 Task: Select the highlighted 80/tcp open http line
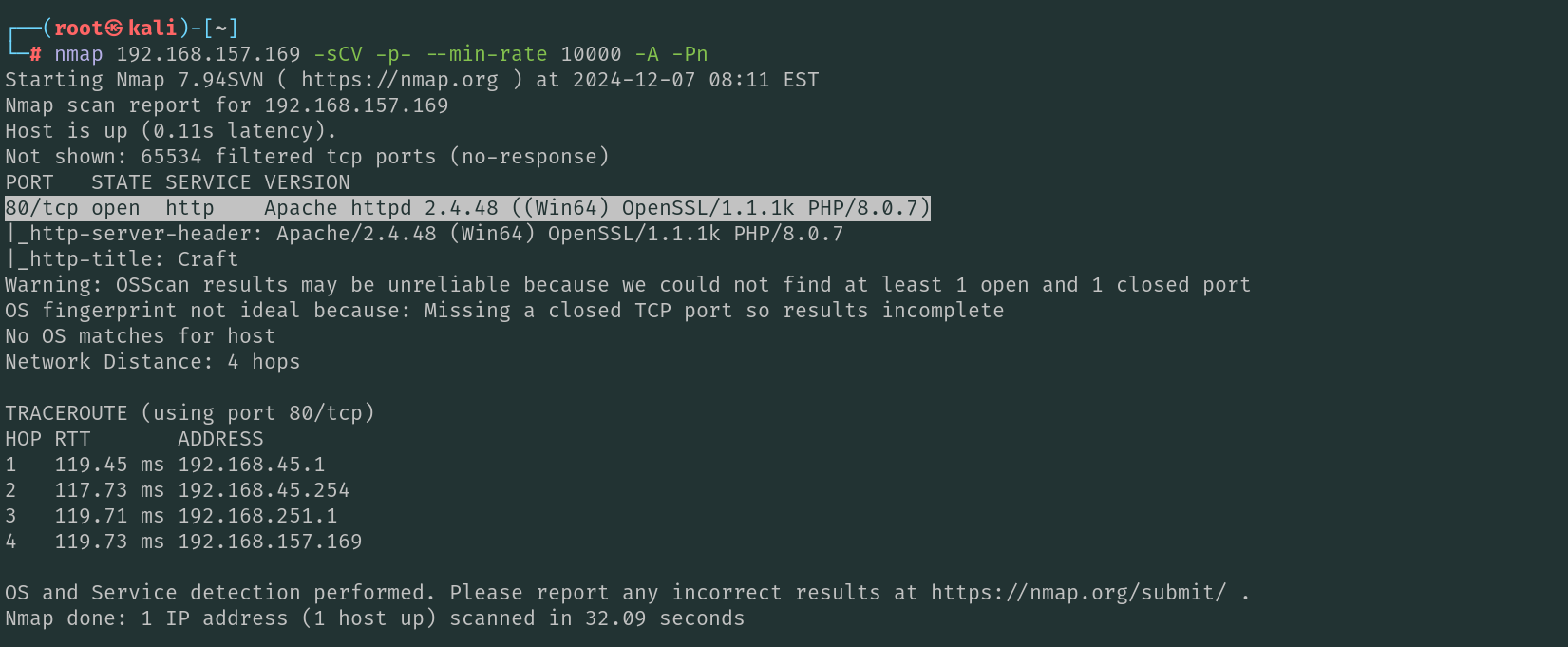(x=467, y=208)
